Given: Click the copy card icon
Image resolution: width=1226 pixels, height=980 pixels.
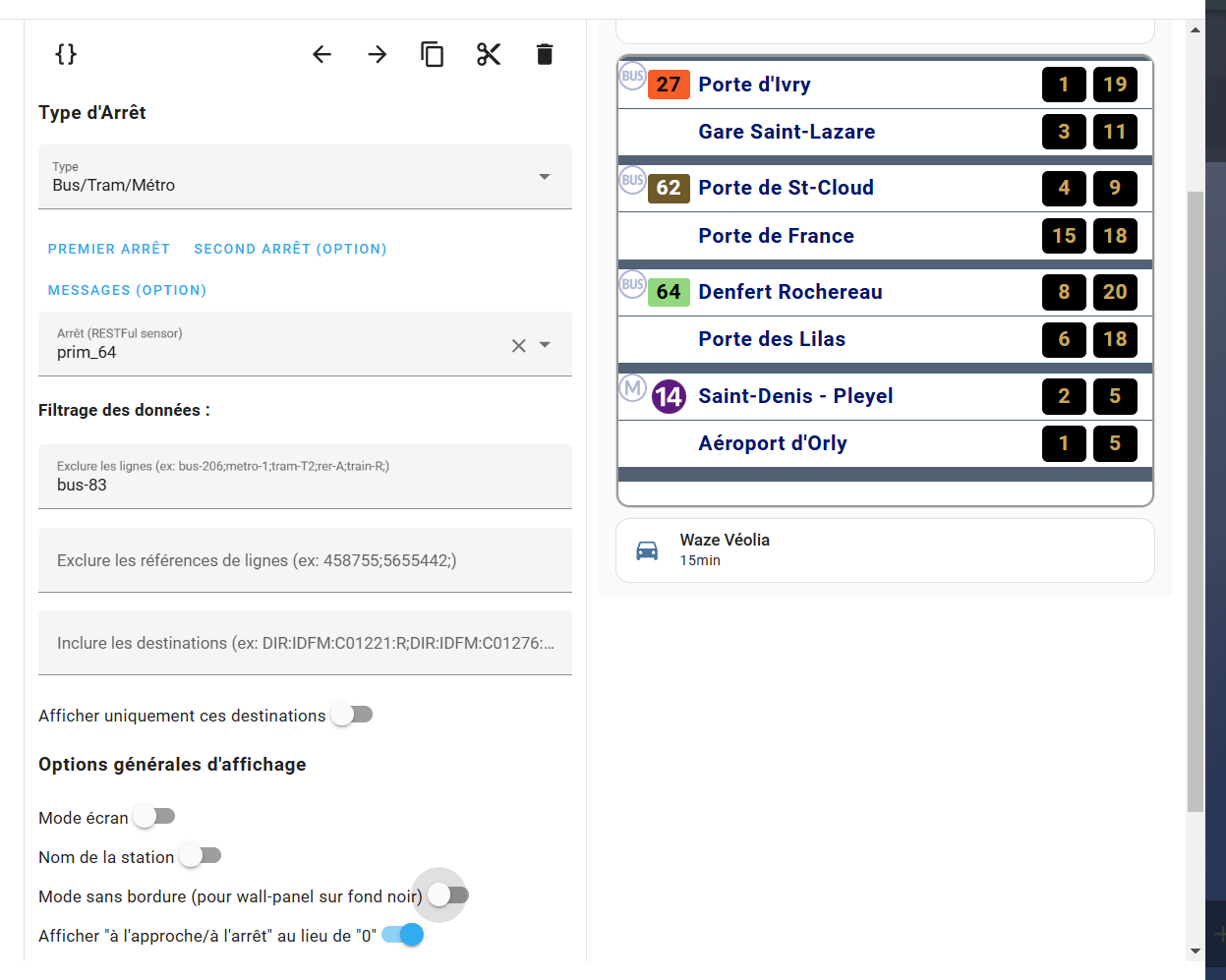Looking at the screenshot, I should [x=433, y=54].
